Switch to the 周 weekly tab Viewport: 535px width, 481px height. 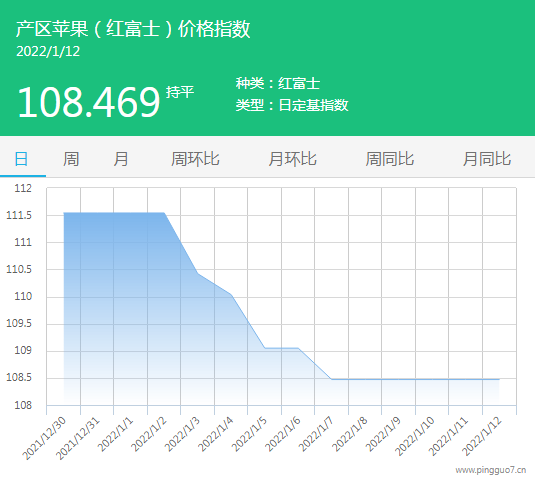(x=71, y=159)
